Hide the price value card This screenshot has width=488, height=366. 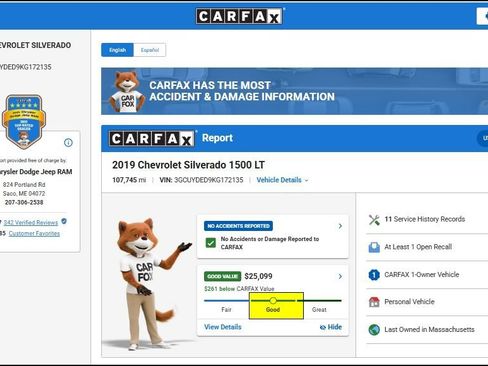click(331, 327)
